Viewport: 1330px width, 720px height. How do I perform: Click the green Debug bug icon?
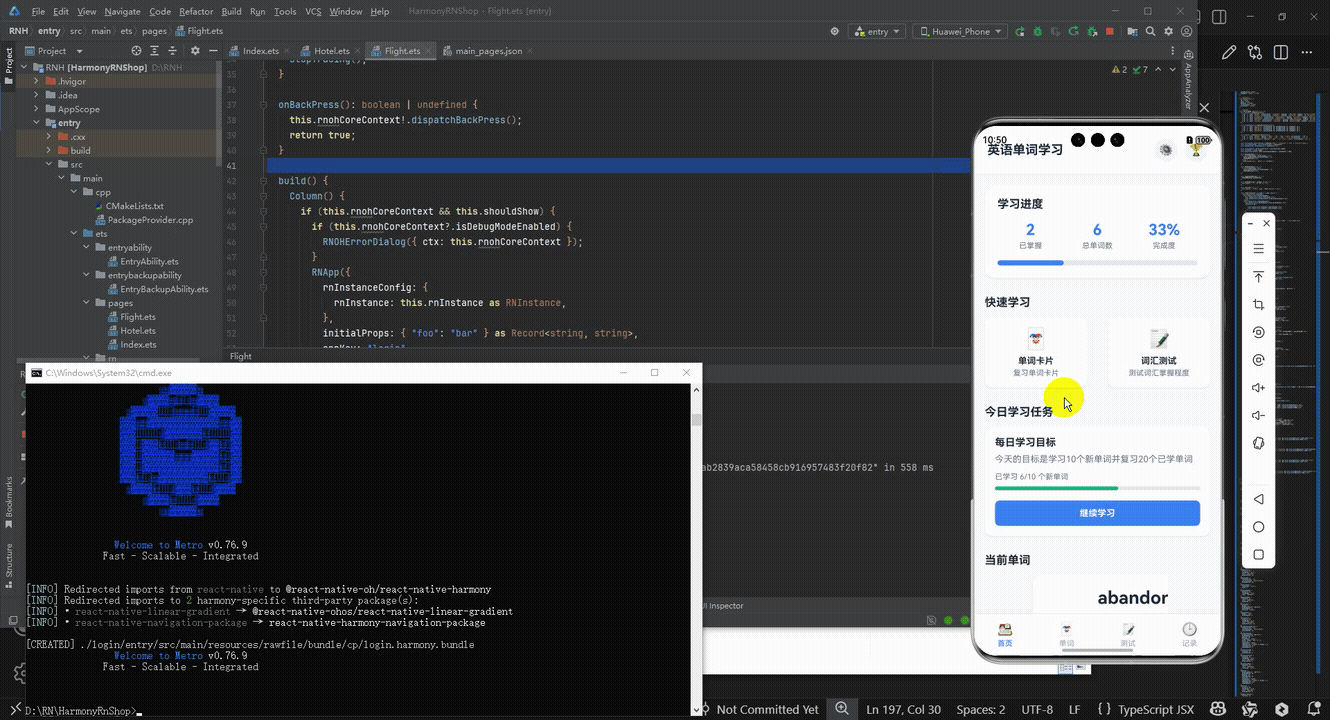(1038, 32)
